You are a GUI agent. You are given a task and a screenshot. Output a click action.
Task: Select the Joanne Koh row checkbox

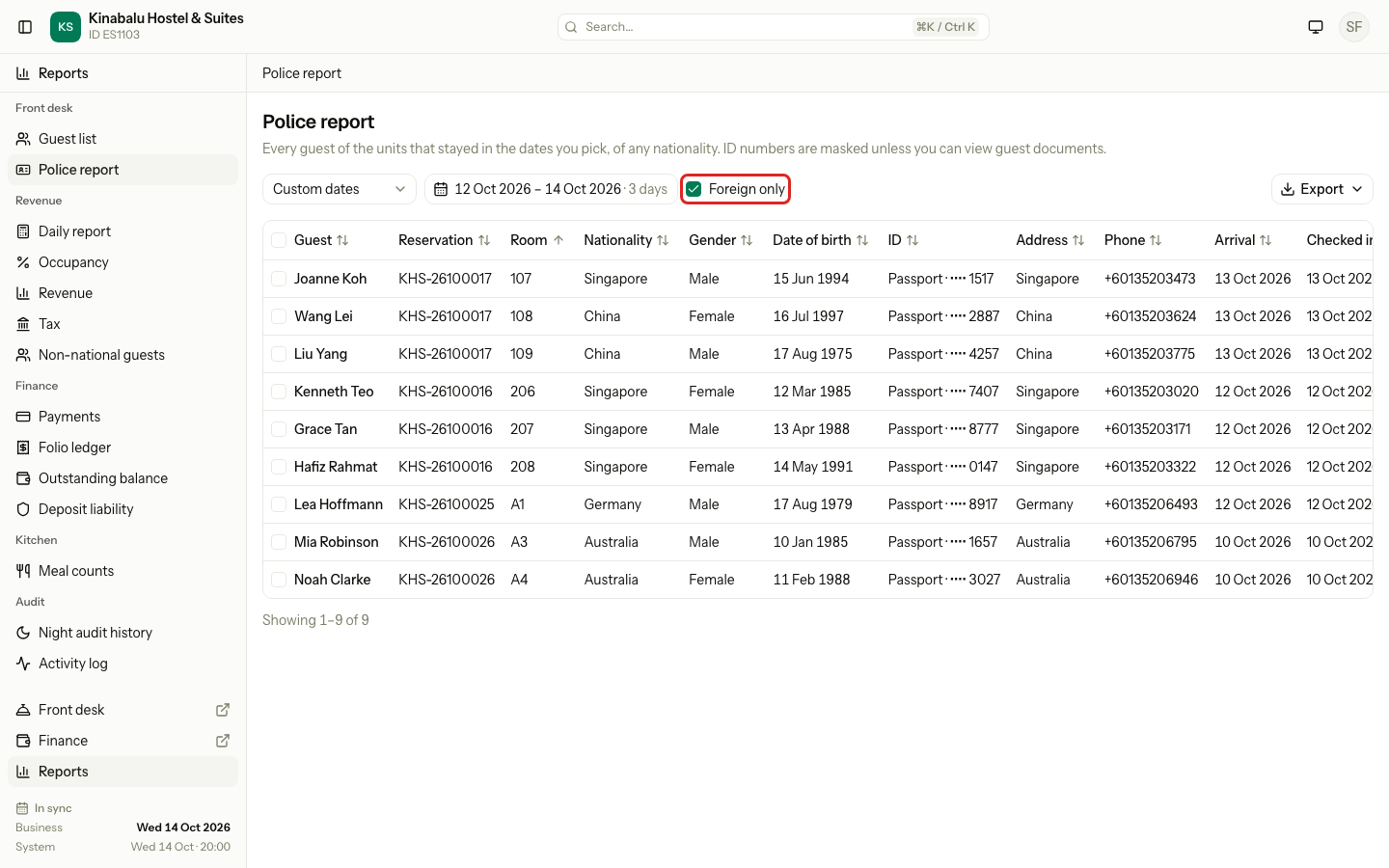[279, 279]
